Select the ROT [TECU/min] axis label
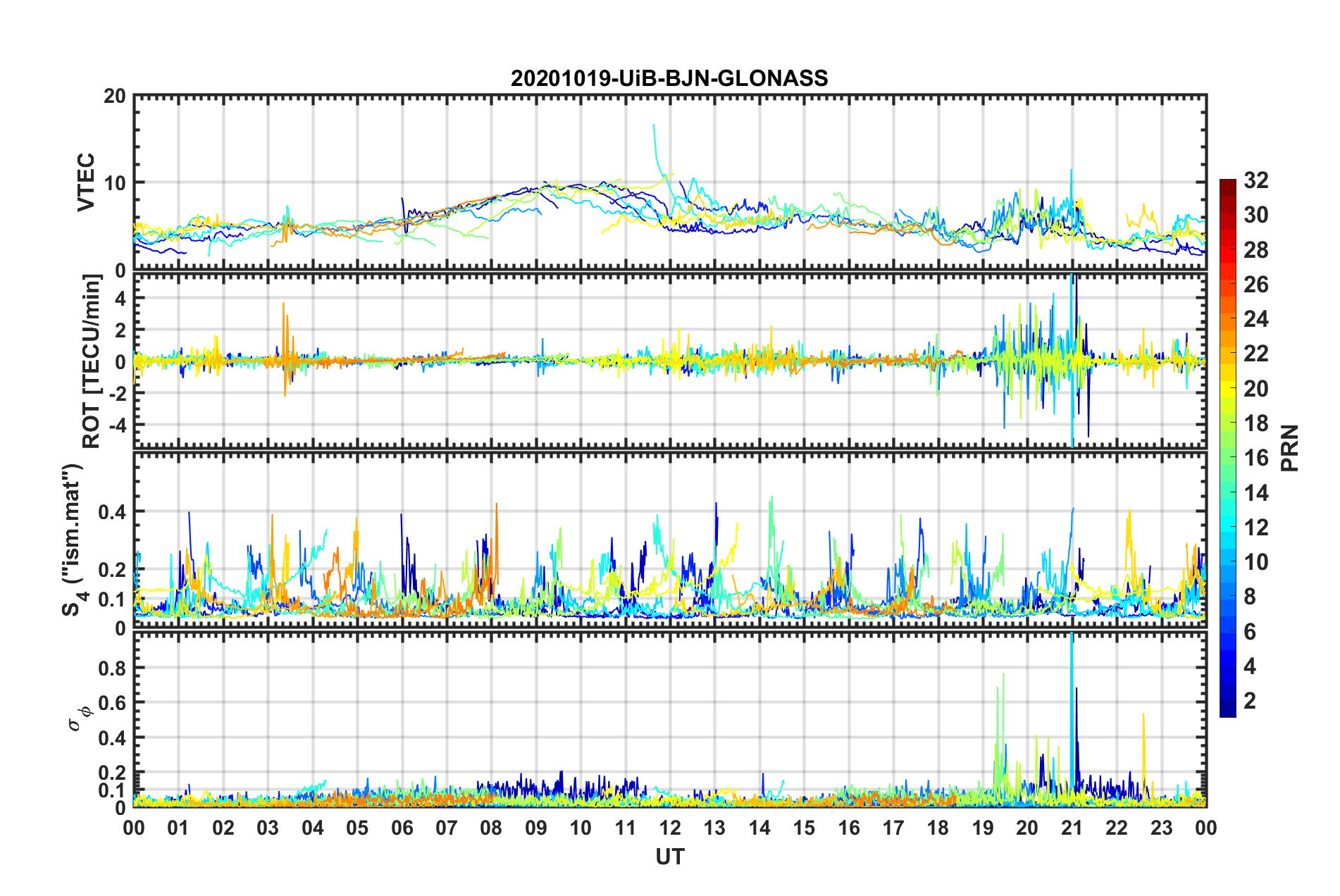Screen dimensions: 1340x896 click(x=92, y=361)
